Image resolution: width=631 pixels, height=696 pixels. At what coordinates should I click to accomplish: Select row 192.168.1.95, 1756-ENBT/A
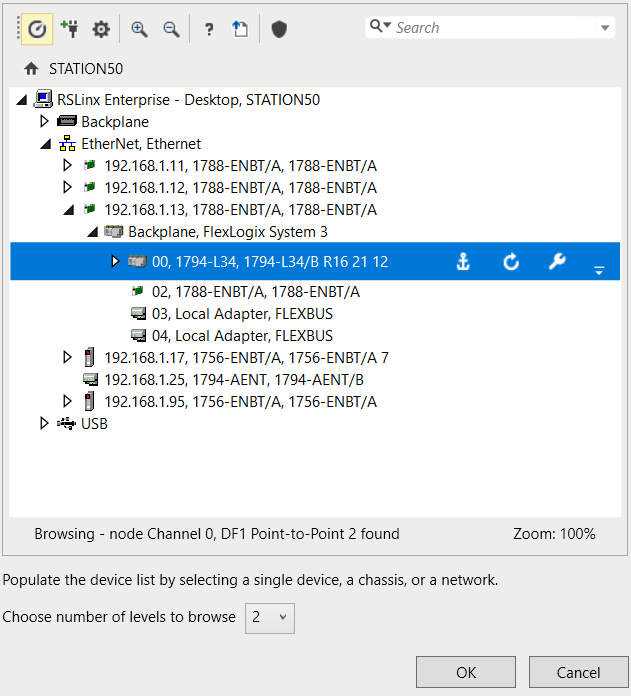(241, 401)
